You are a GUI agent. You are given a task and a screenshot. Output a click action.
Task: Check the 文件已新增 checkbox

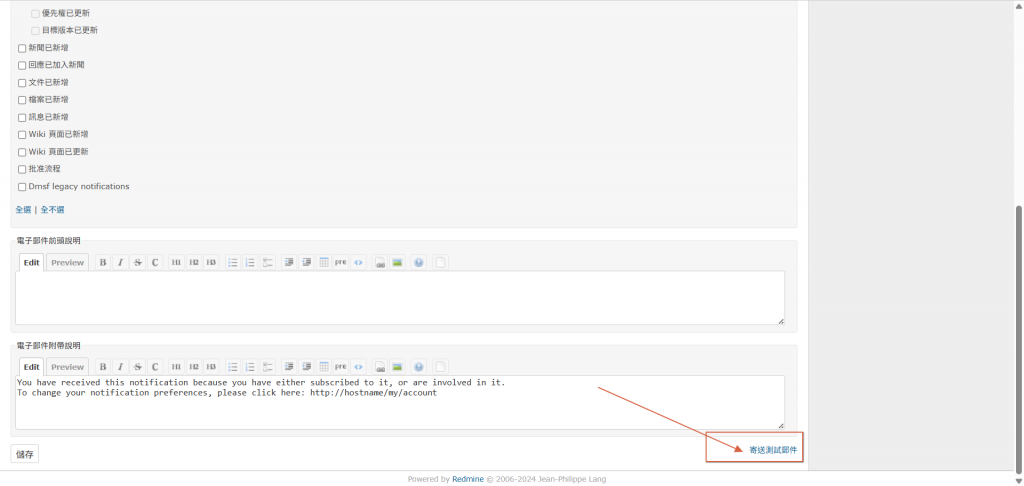point(22,83)
